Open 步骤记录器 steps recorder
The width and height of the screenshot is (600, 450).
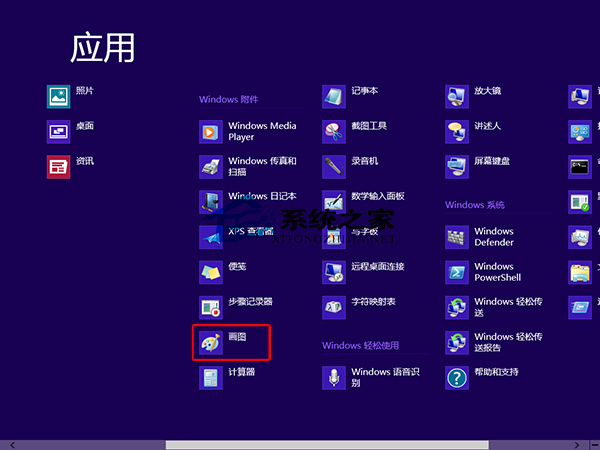pyautogui.click(x=211, y=308)
